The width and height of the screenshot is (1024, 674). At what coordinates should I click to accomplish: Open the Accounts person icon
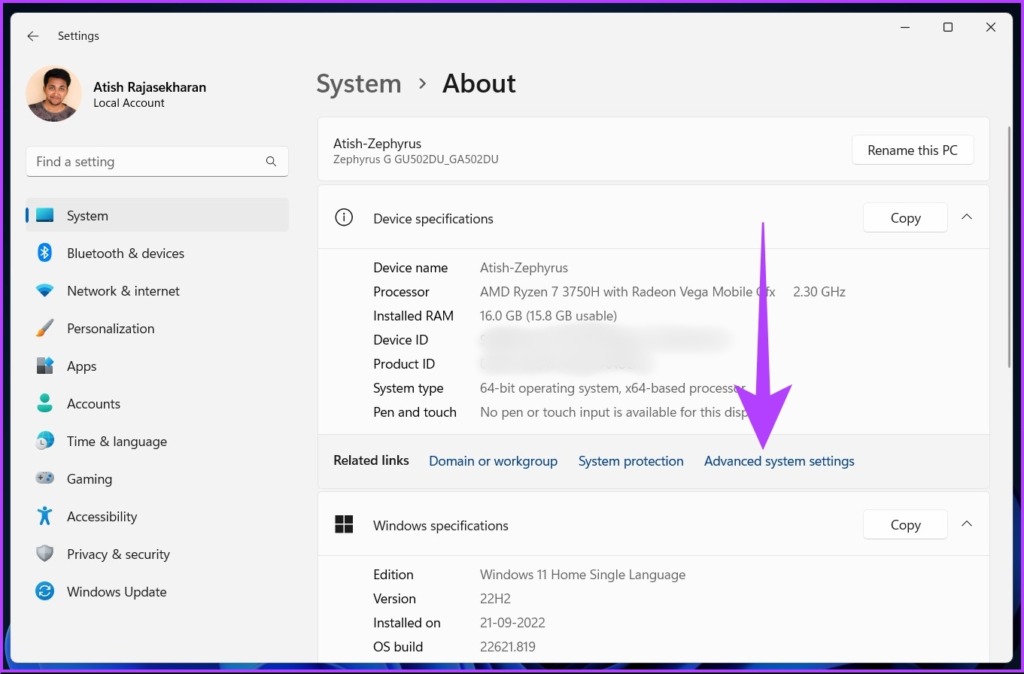pos(44,403)
